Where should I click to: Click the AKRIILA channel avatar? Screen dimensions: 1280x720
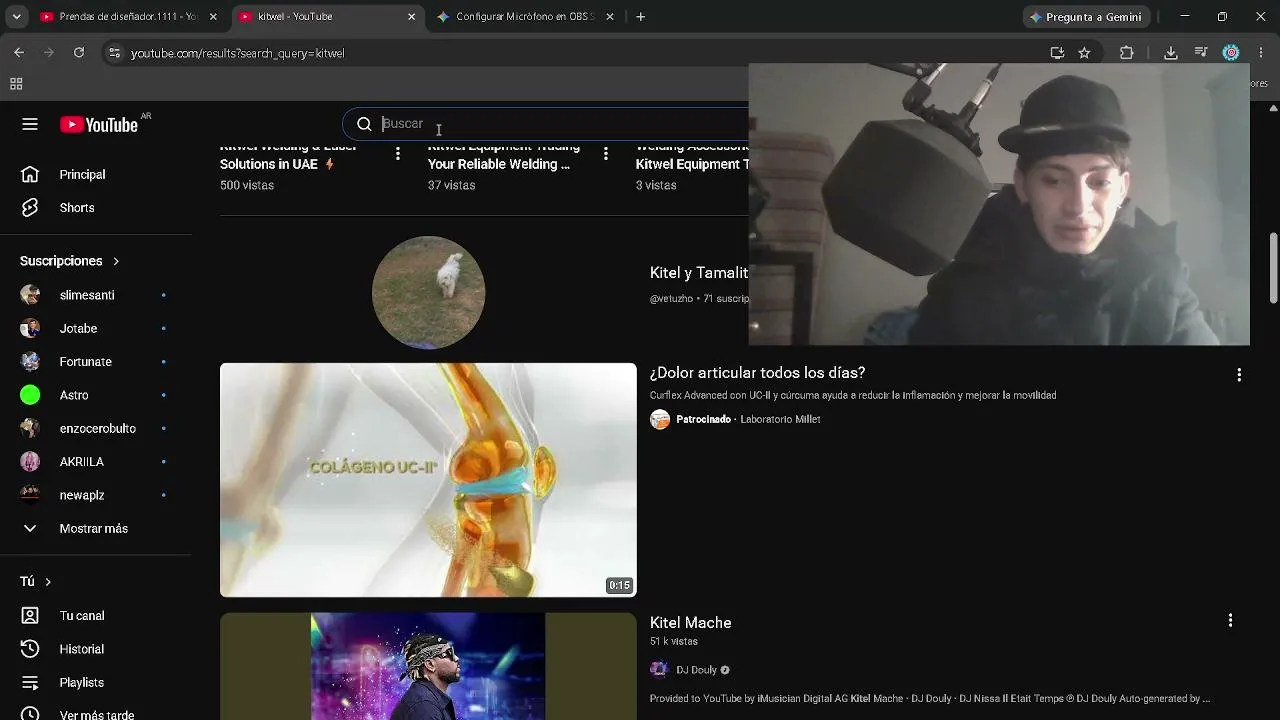pos(30,462)
